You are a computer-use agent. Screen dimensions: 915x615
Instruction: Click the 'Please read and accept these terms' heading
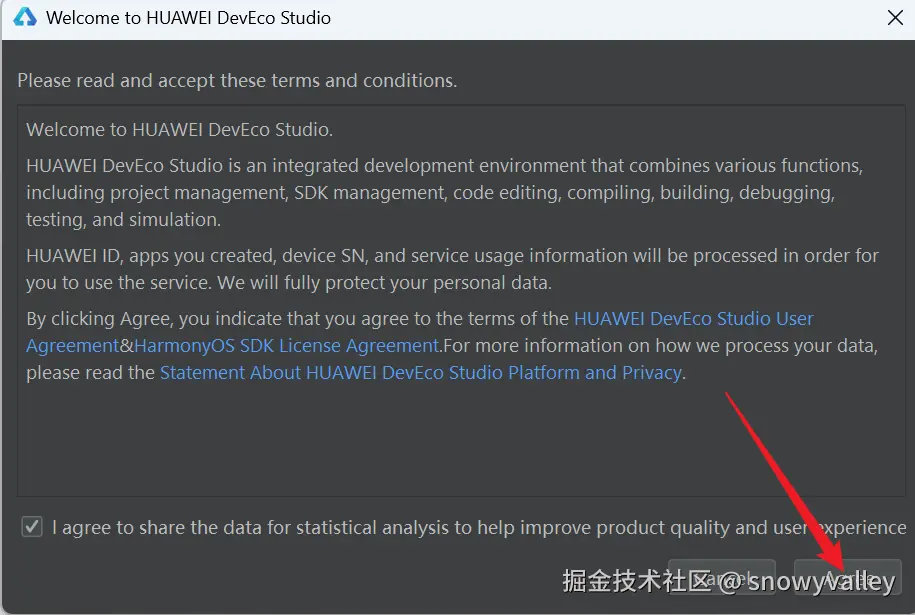tap(237, 81)
